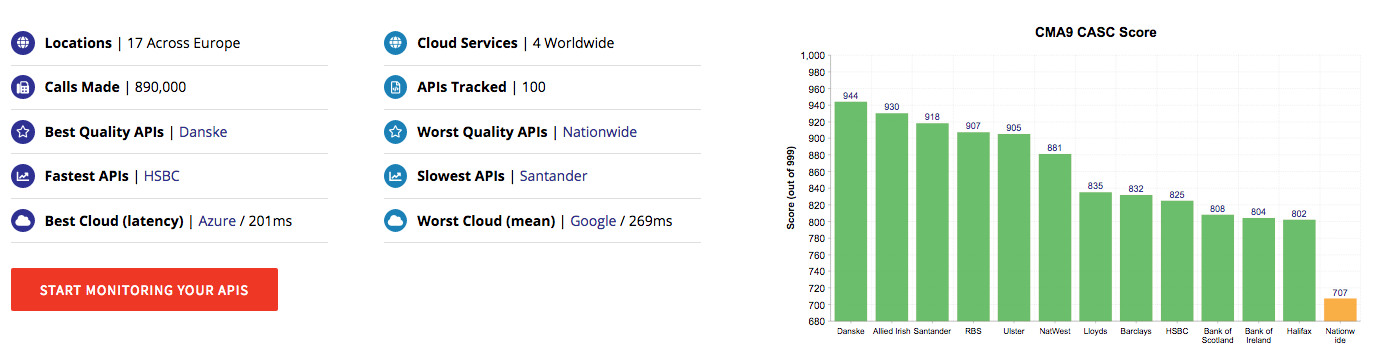1375x360 pixels.
Task: Open the HSBC link under Fastest APIs
Action: [x=162, y=176]
